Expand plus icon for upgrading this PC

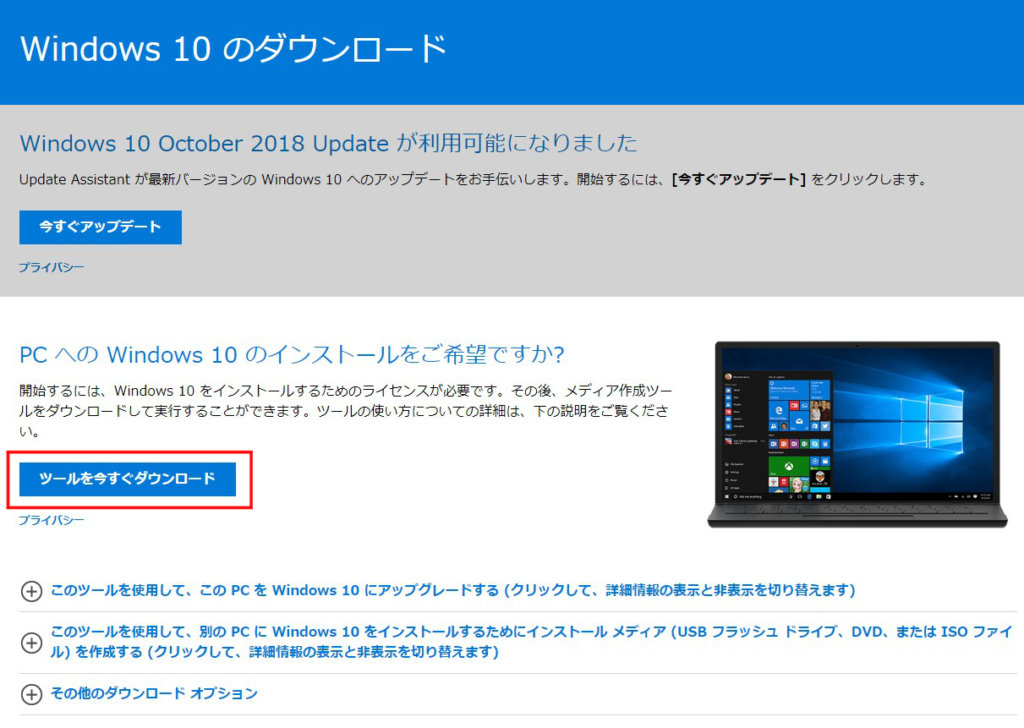pos(31,591)
